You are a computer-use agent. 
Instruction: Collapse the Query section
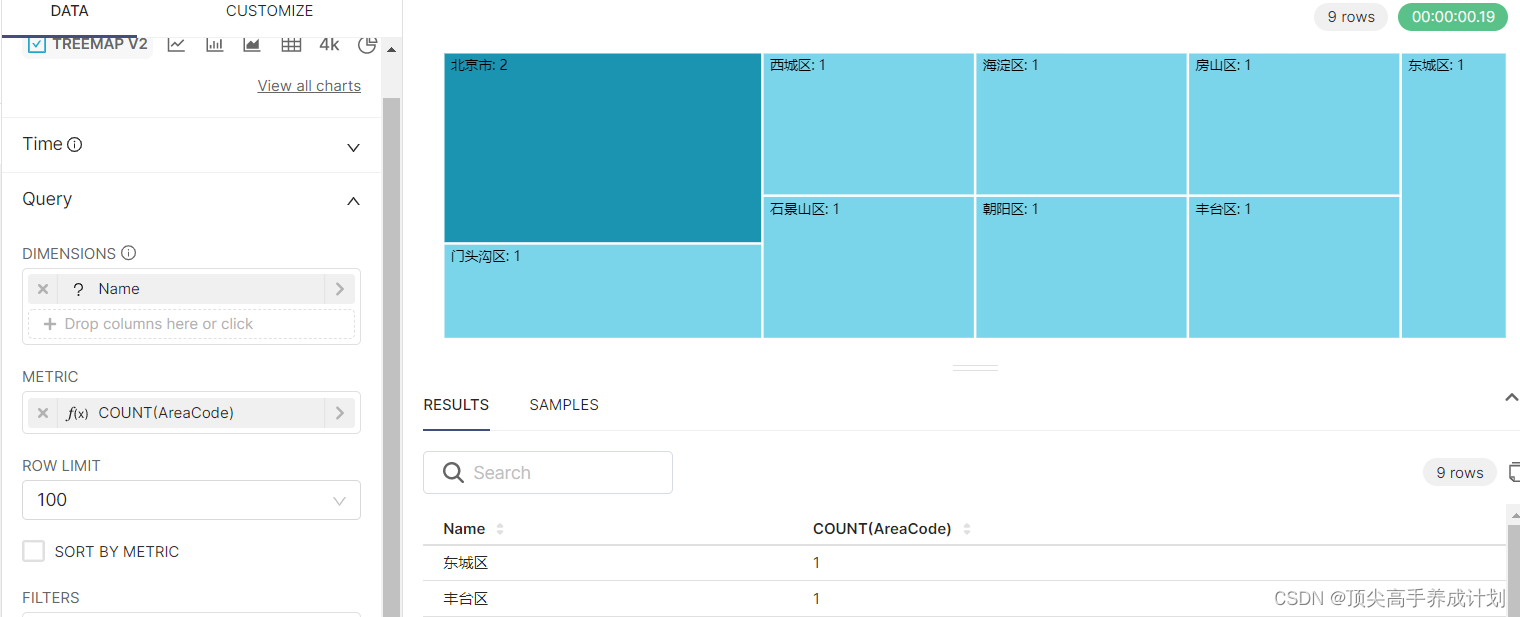352,201
